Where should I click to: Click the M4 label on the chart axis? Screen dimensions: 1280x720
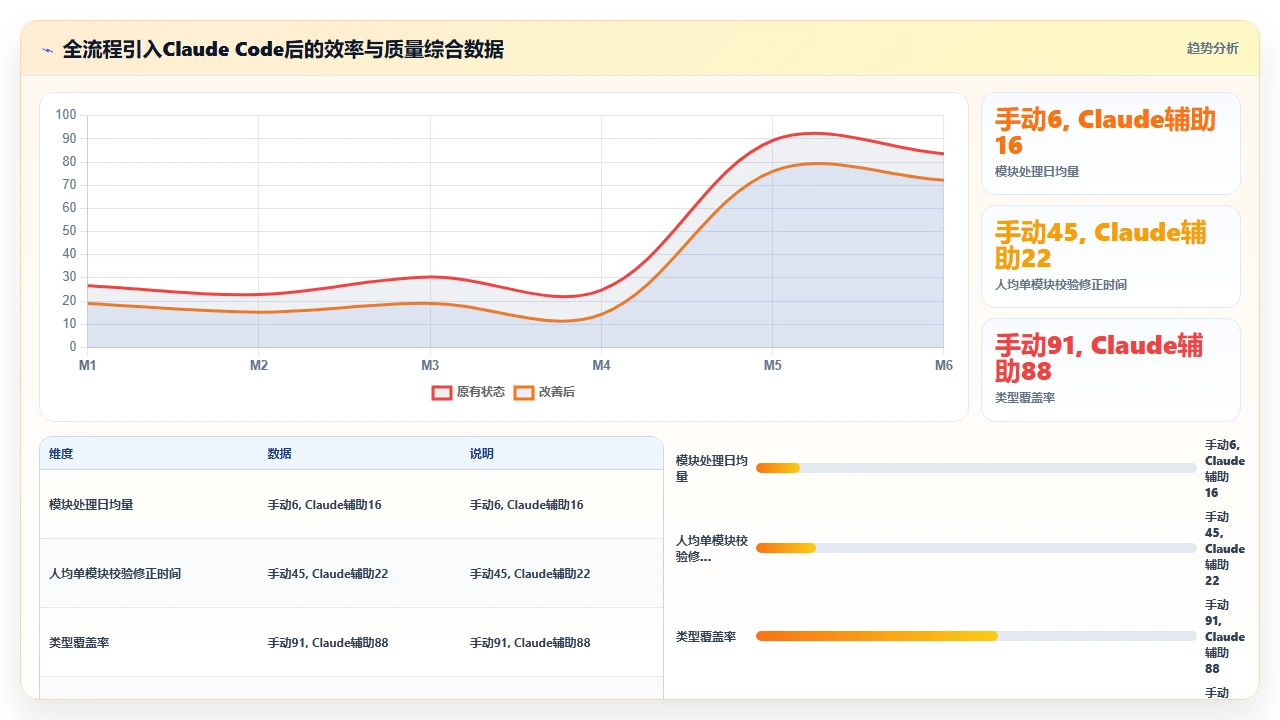(x=601, y=366)
